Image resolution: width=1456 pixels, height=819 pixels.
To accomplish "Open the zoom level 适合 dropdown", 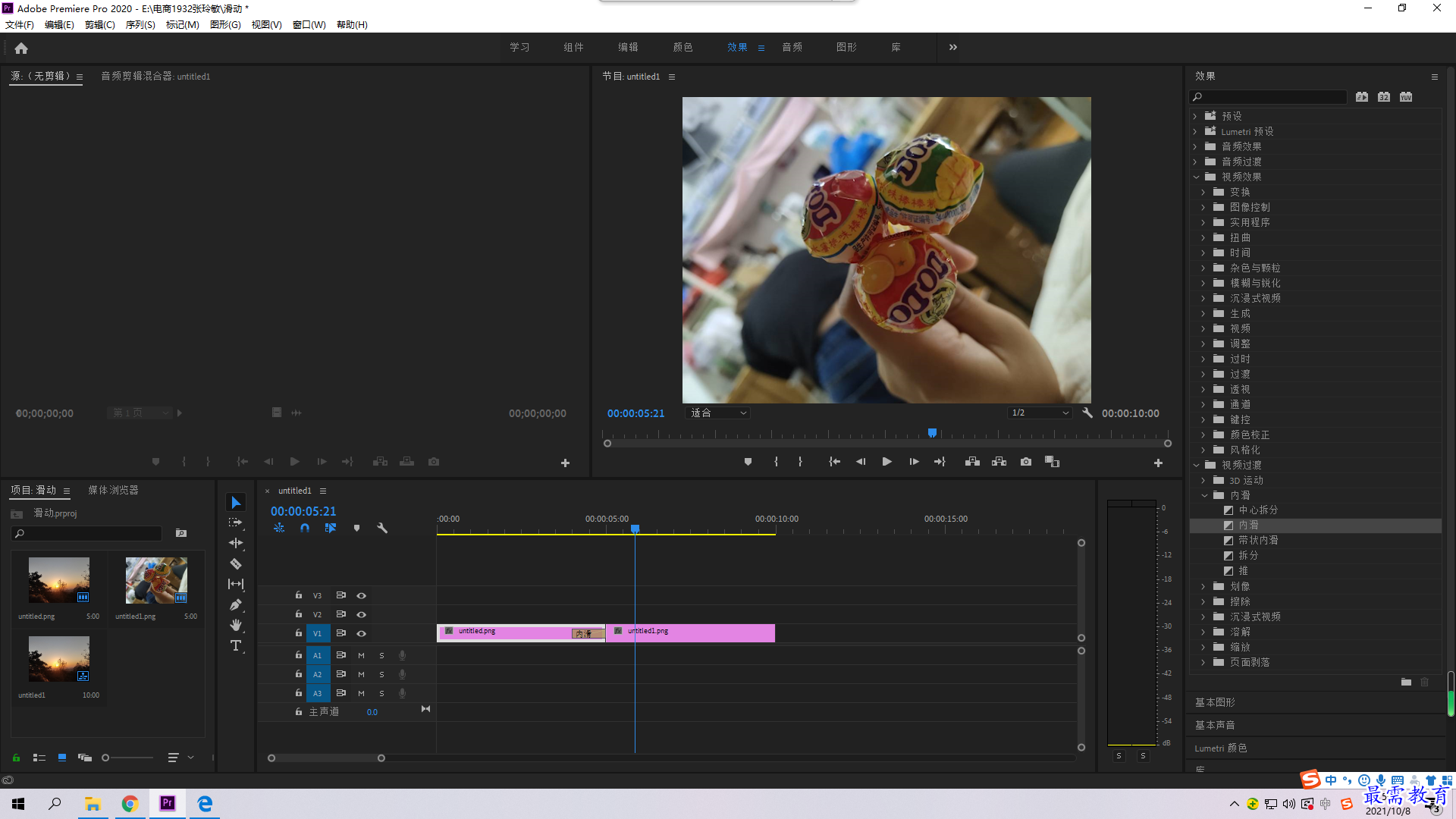I will (717, 413).
